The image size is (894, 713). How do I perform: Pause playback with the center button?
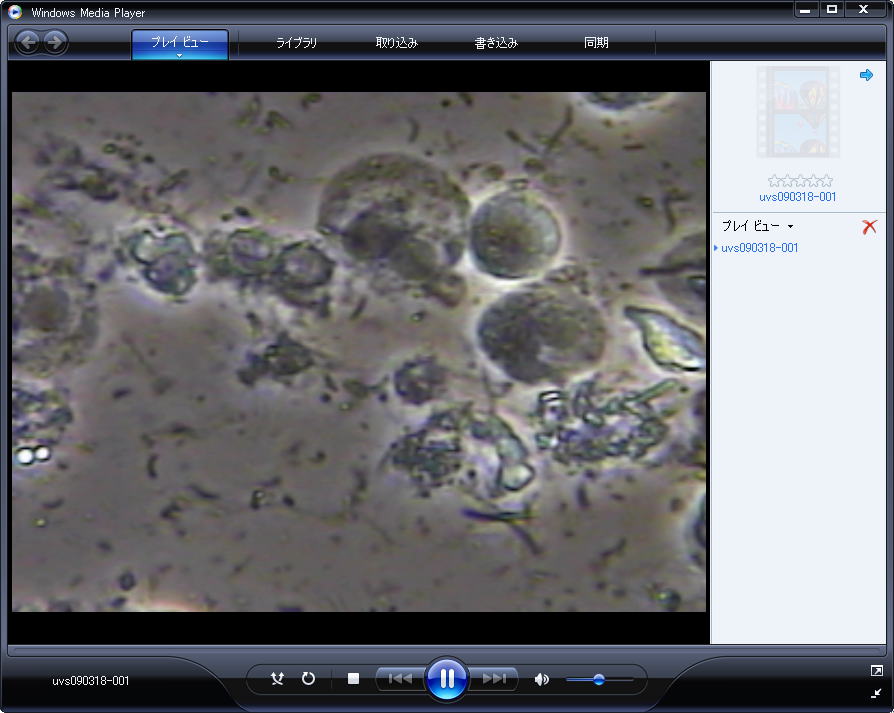447,679
